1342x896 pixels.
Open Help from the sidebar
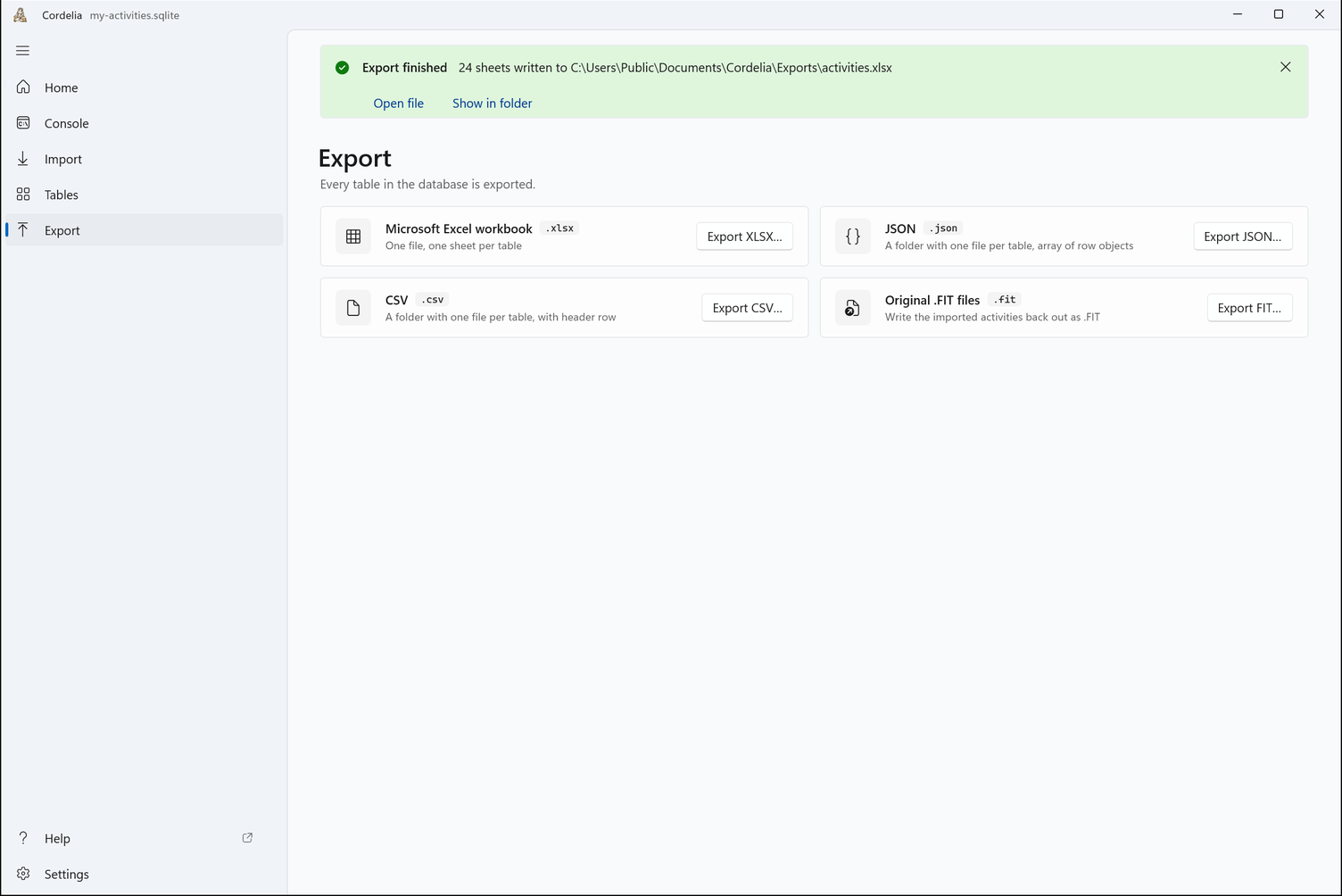point(144,838)
